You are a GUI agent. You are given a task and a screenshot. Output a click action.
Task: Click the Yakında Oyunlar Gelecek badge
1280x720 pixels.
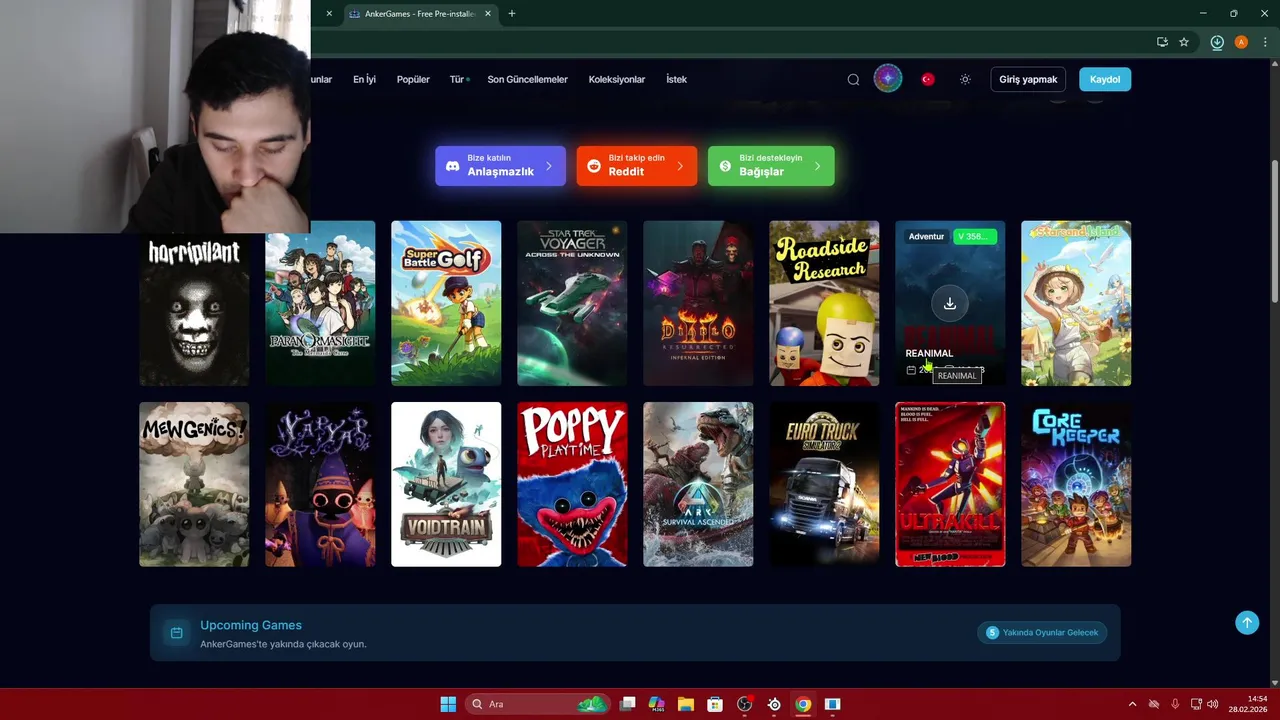(x=1042, y=632)
